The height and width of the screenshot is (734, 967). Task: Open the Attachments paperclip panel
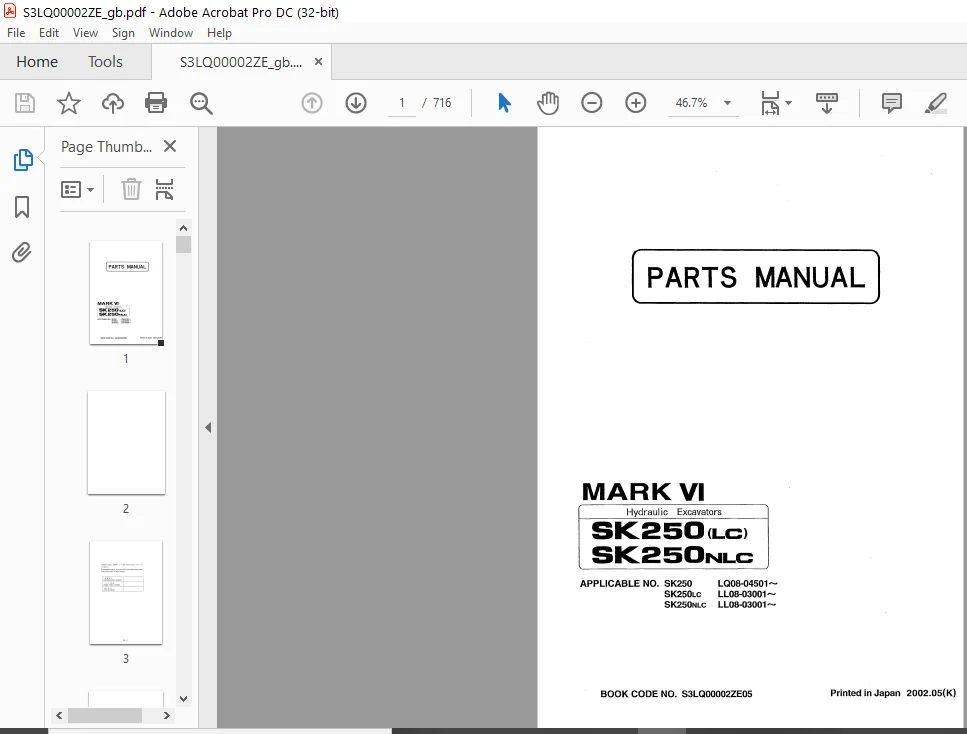pyautogui.click(x=22, y=252)
